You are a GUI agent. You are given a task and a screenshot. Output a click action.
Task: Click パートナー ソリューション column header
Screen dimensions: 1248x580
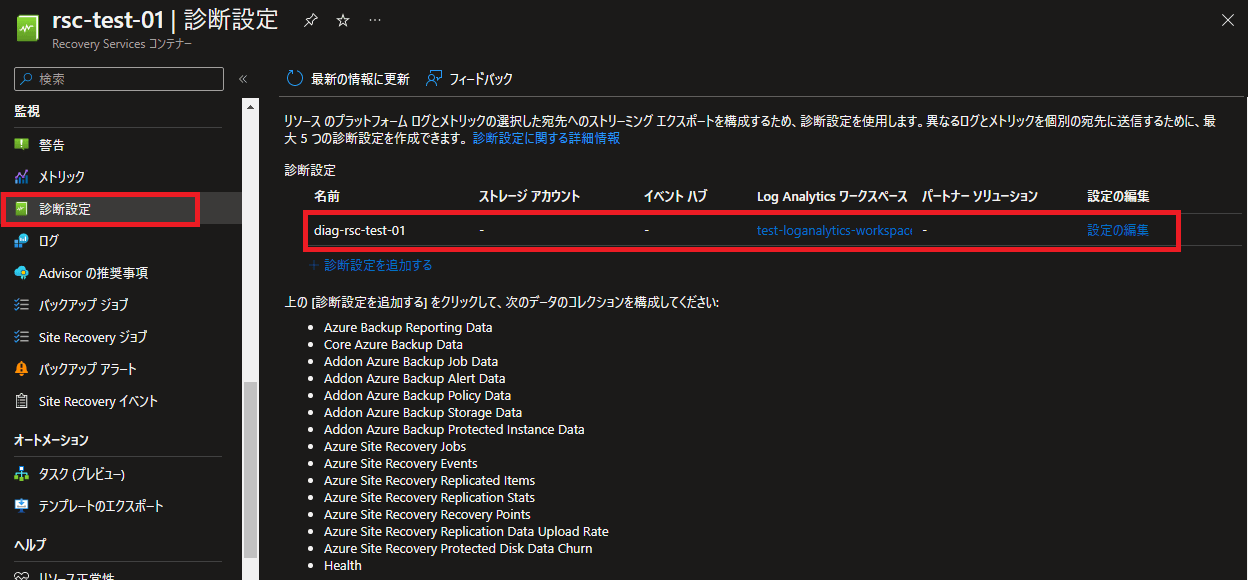[980, 196]
